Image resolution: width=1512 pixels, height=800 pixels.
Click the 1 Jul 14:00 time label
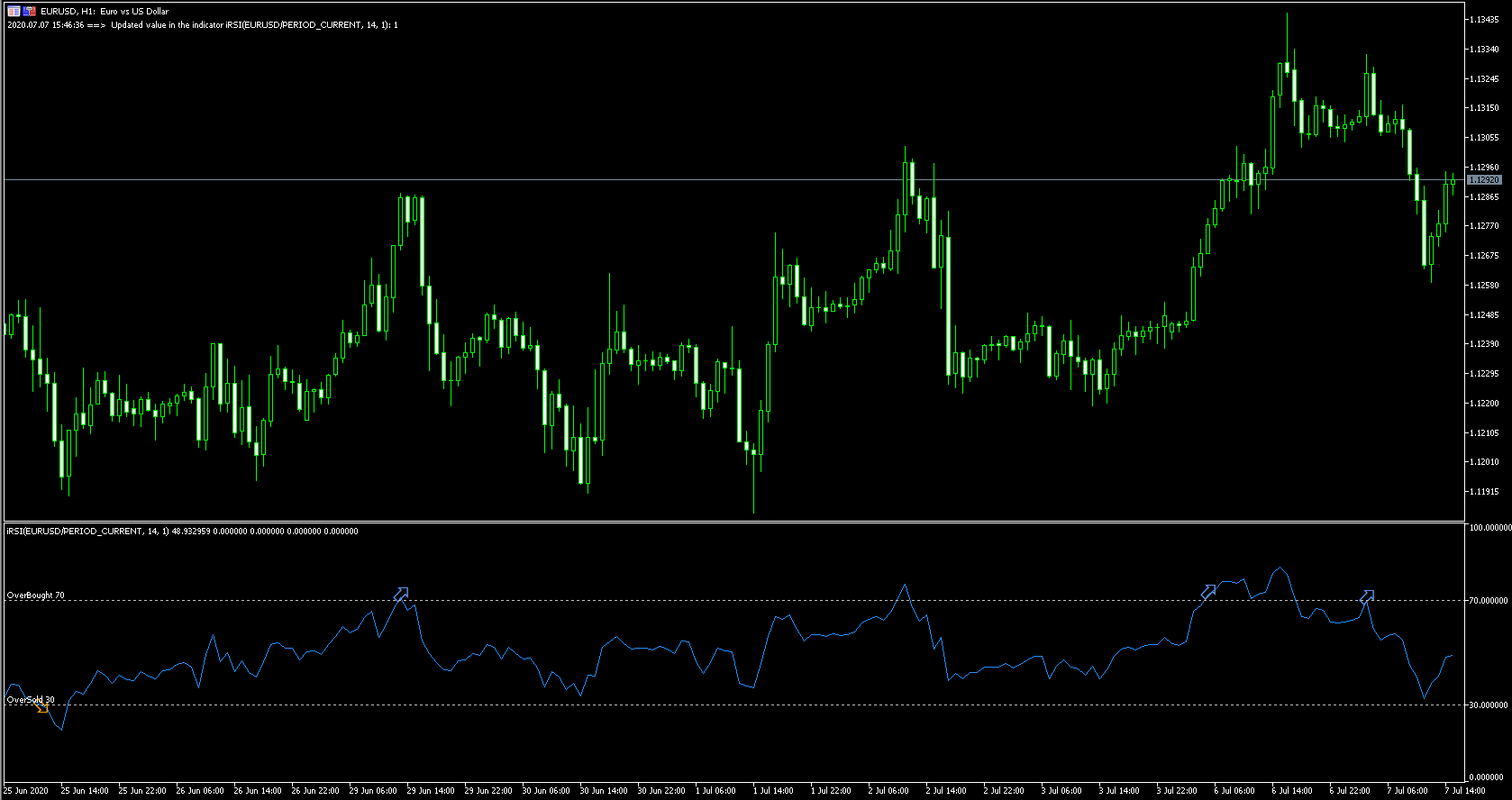(x=775, y=791)
